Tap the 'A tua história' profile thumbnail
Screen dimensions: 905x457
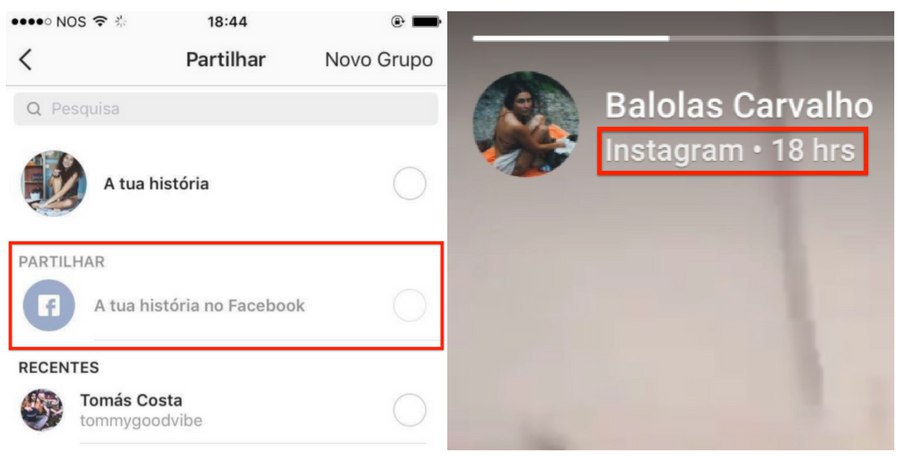[54, 183]
